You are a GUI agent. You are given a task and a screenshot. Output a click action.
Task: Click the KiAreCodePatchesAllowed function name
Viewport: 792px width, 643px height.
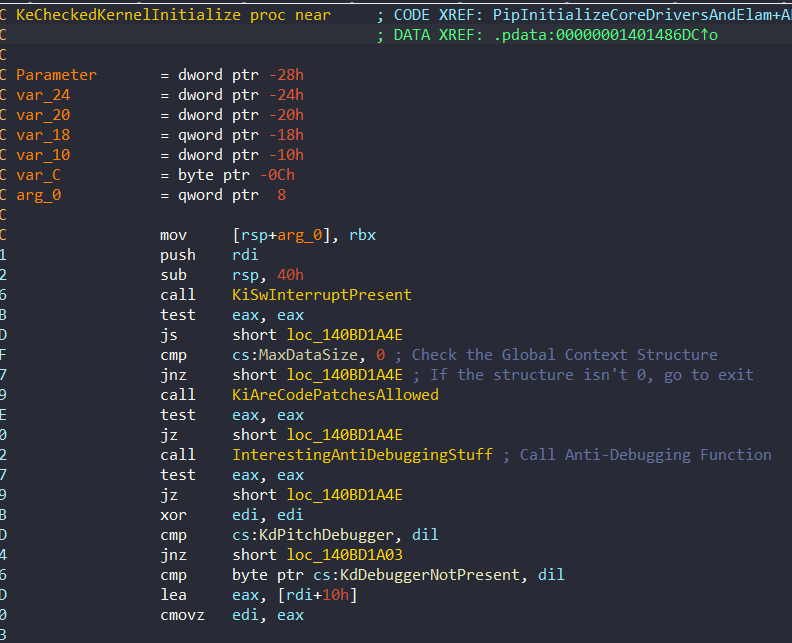[335, 395]
